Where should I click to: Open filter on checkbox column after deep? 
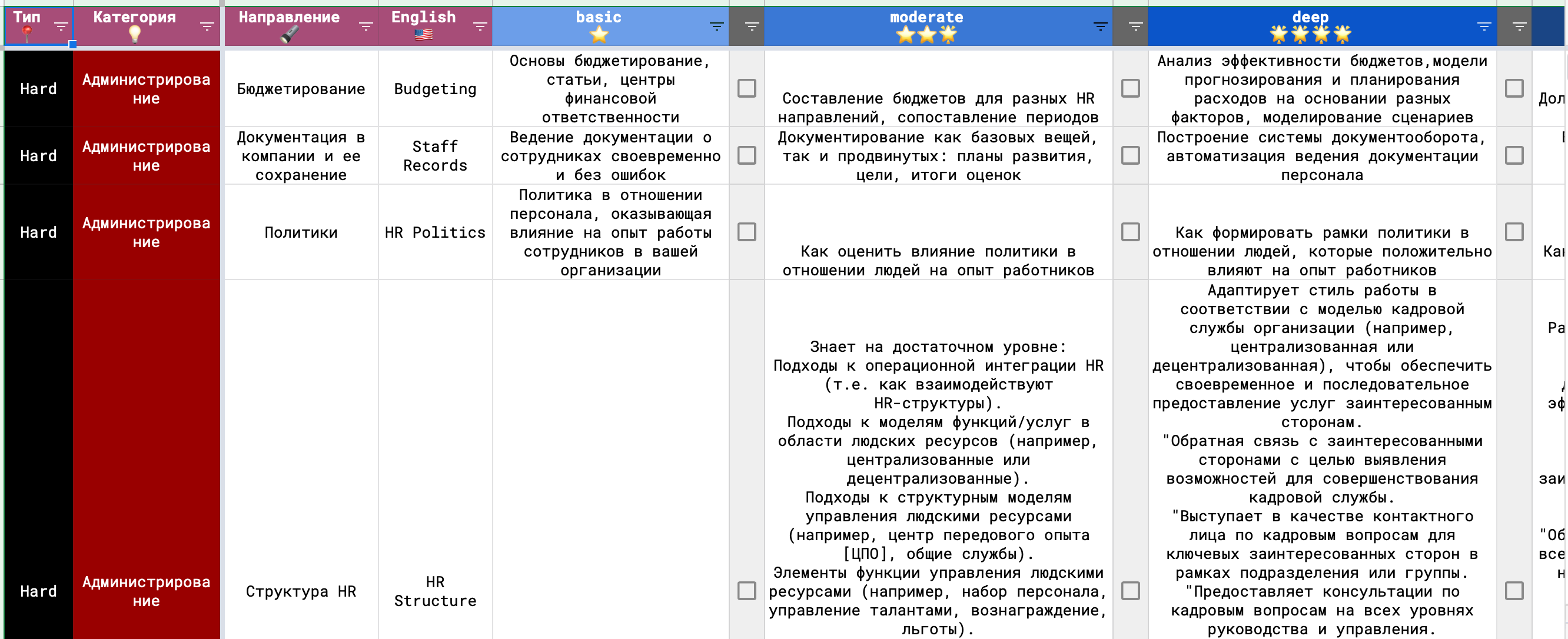(x=1519, y=26)
